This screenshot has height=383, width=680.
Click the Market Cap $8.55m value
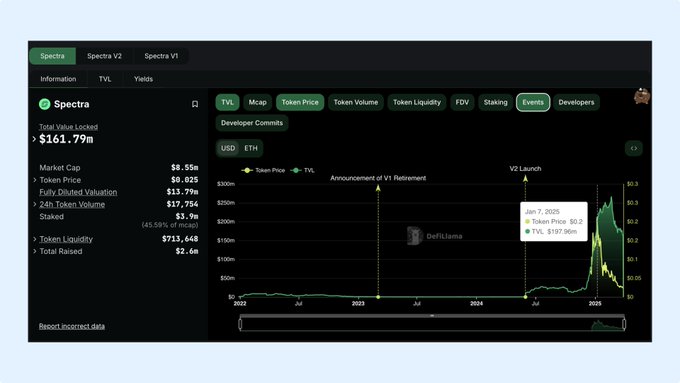click(x=184, y=167)
